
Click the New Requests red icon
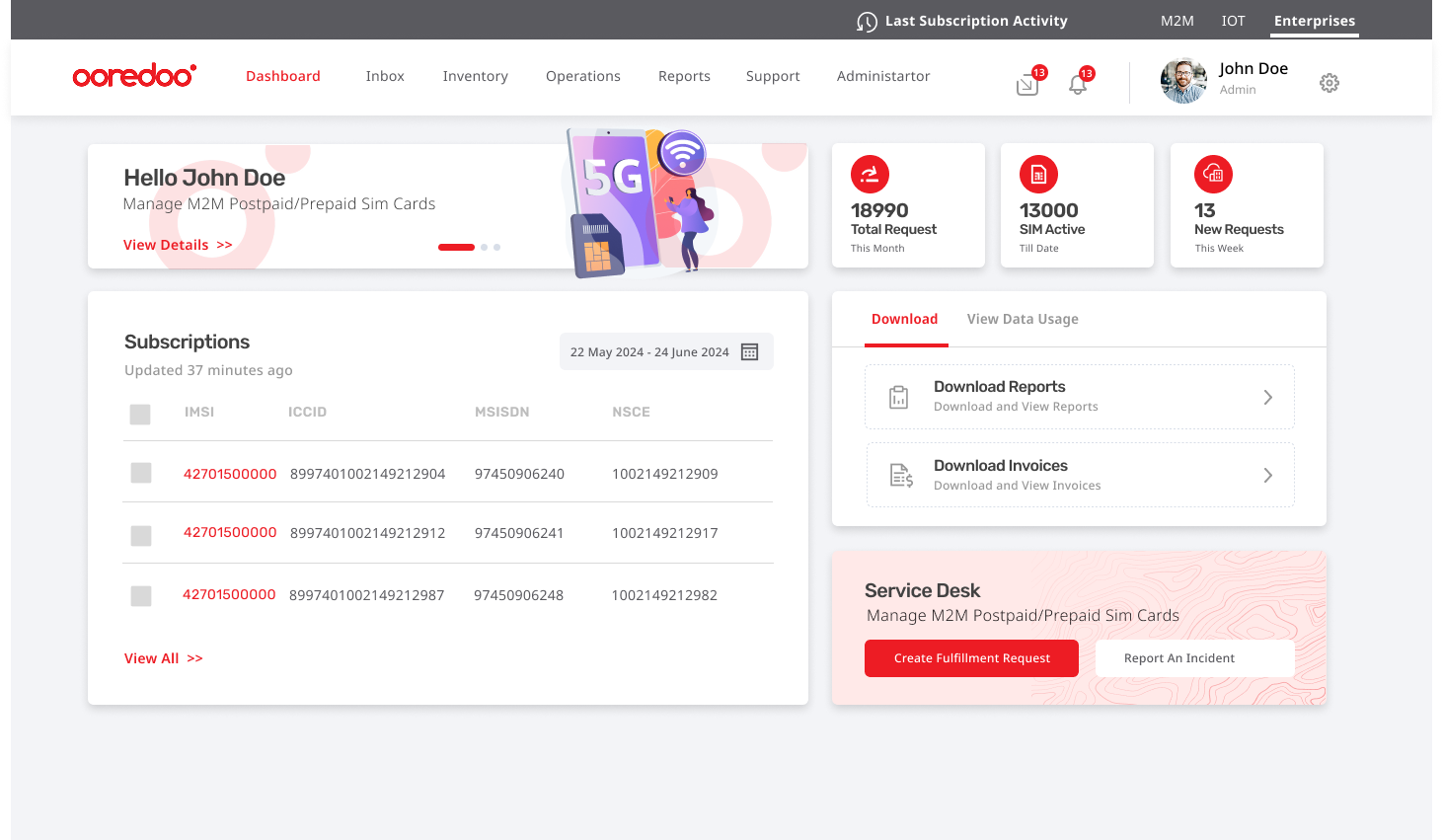[1213, 175]
